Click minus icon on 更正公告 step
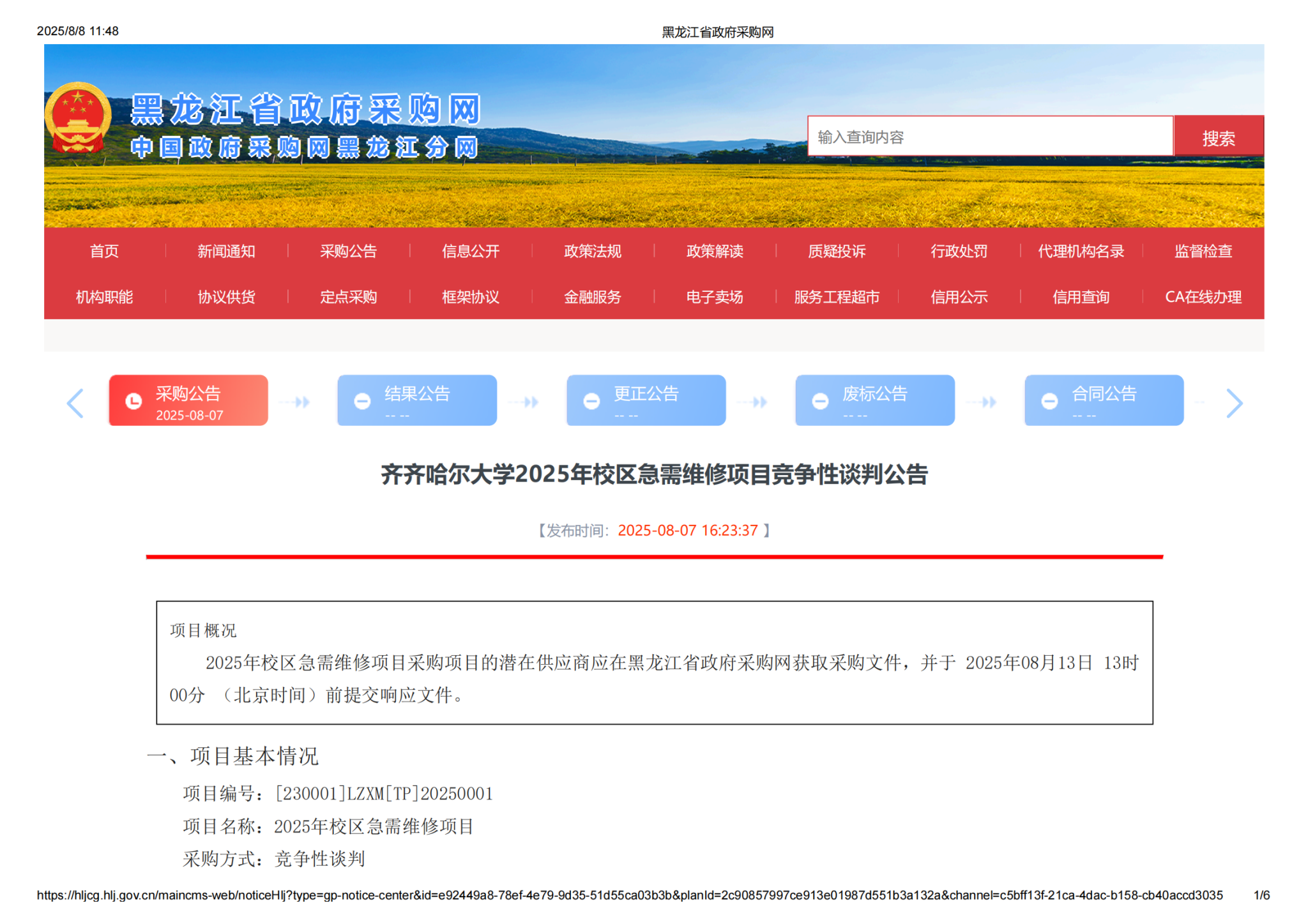 [591, 401]
